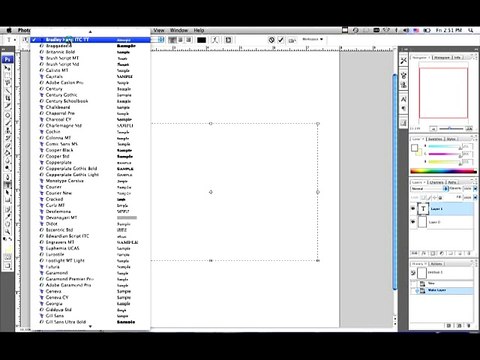The image size is (480, 360).
Task: Open Spotlight search in menu bar
Action: pyautogui.click(x=470, y=30)
